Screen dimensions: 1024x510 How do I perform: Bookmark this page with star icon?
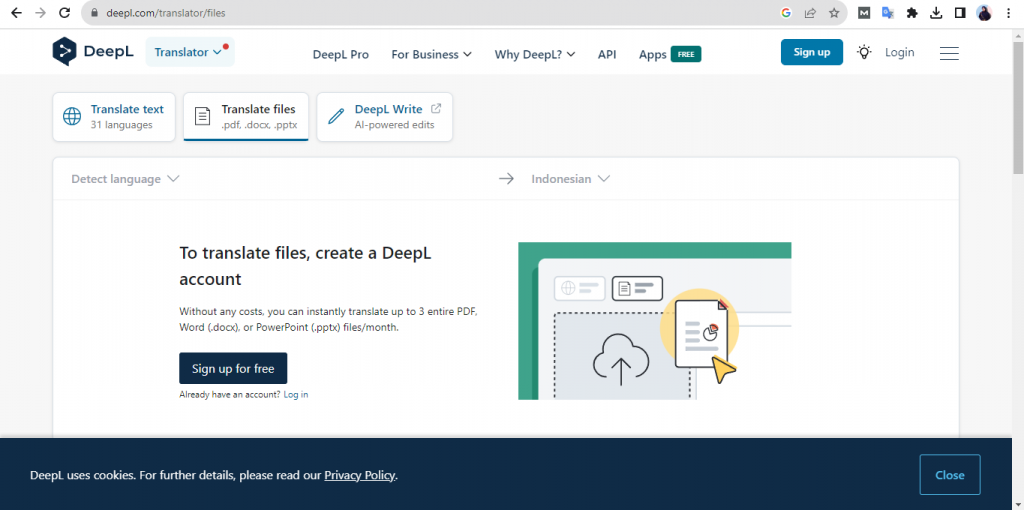click(834, 12)
